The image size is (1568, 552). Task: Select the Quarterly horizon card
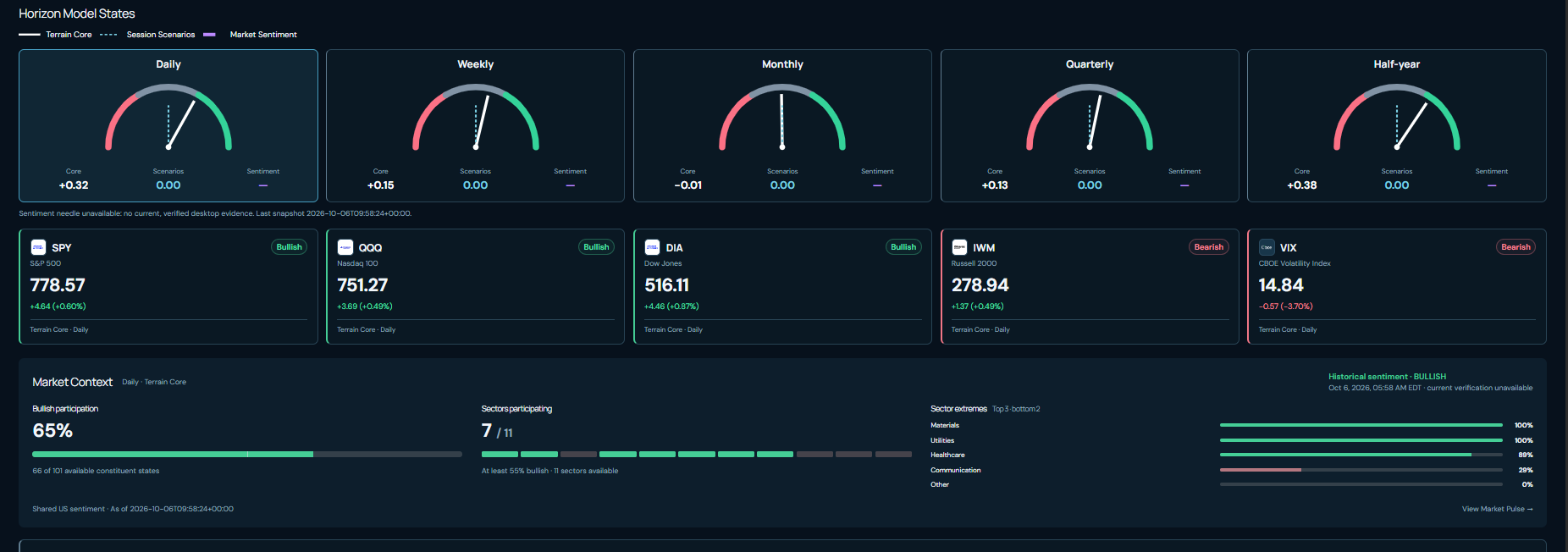[x=1090, y=125]
